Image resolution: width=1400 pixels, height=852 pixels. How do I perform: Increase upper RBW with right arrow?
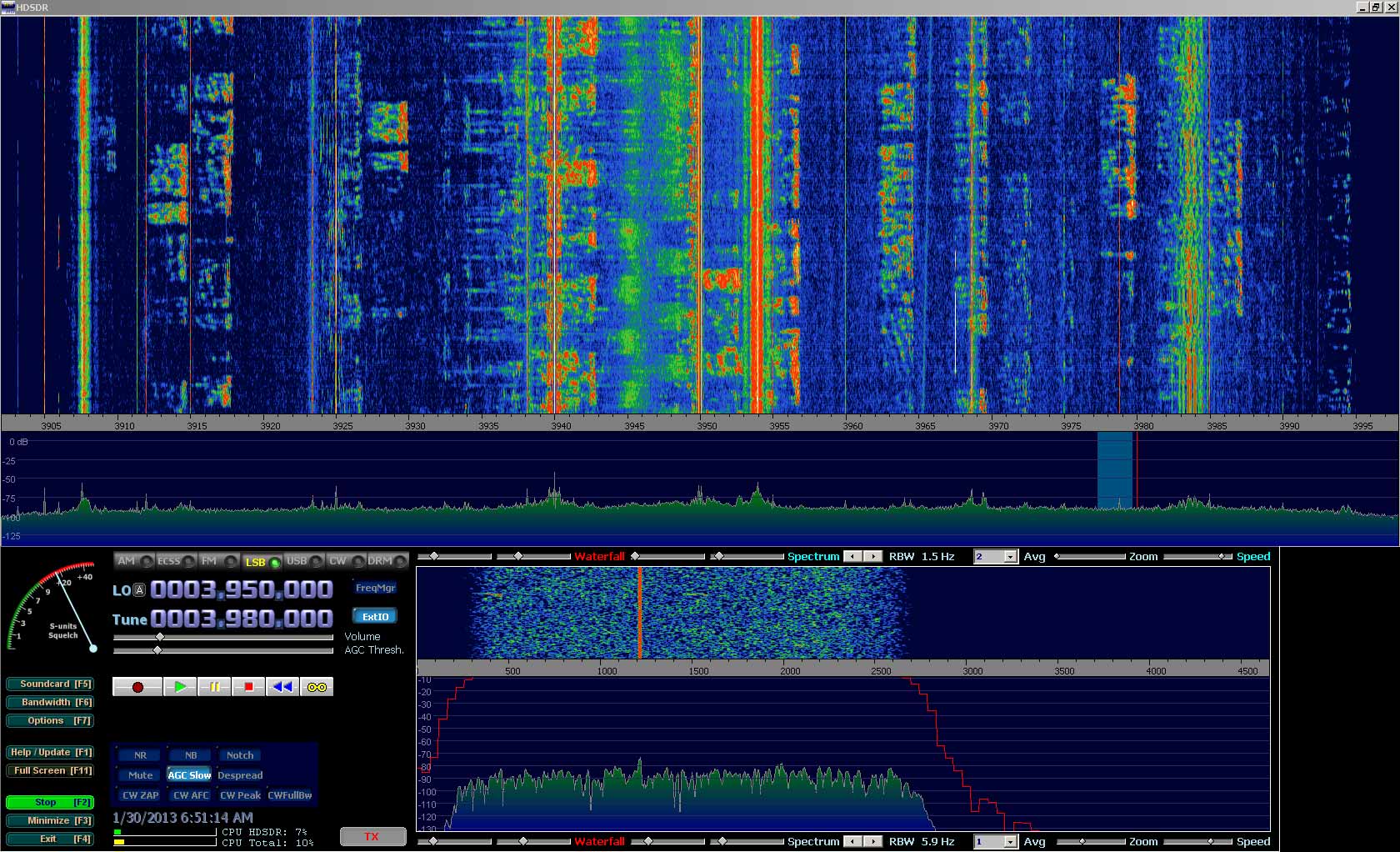872,556
